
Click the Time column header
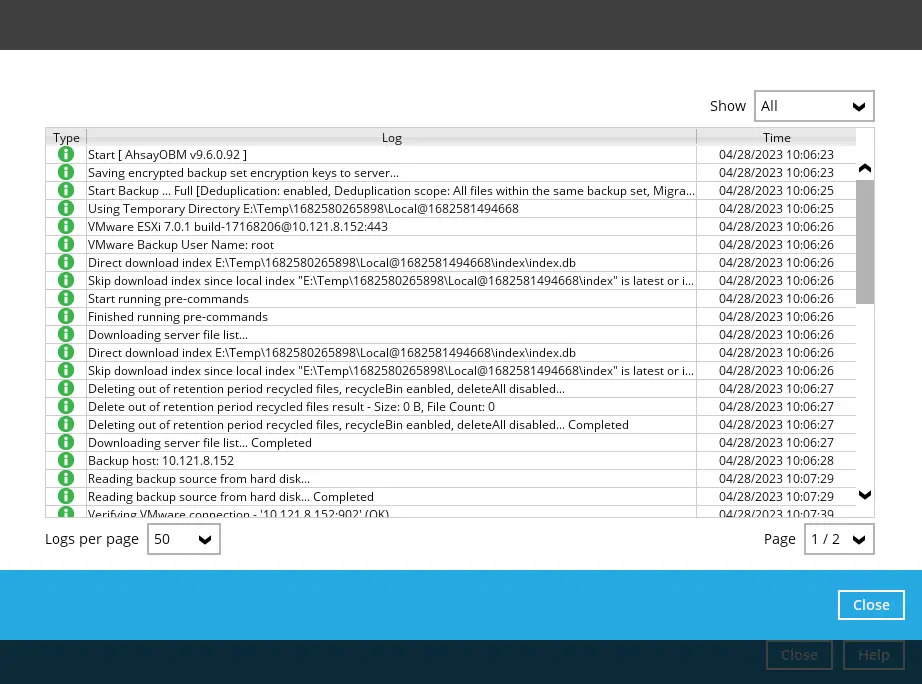(776, 138)
